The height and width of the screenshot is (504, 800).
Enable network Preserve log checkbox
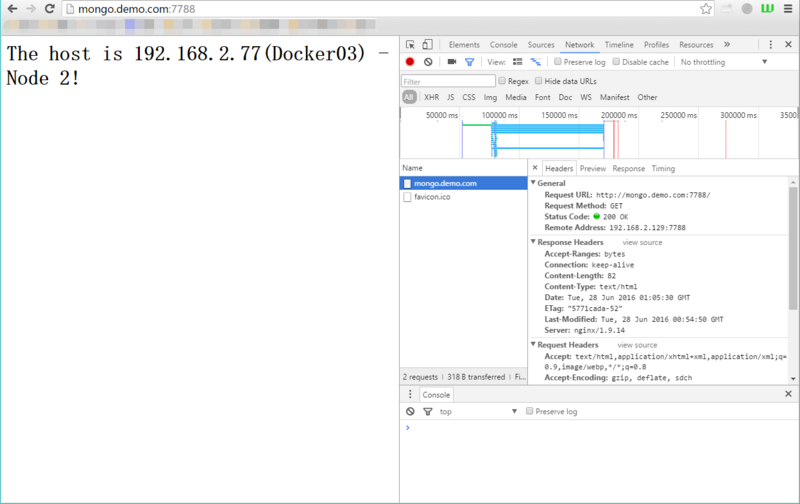click(558, 62)
